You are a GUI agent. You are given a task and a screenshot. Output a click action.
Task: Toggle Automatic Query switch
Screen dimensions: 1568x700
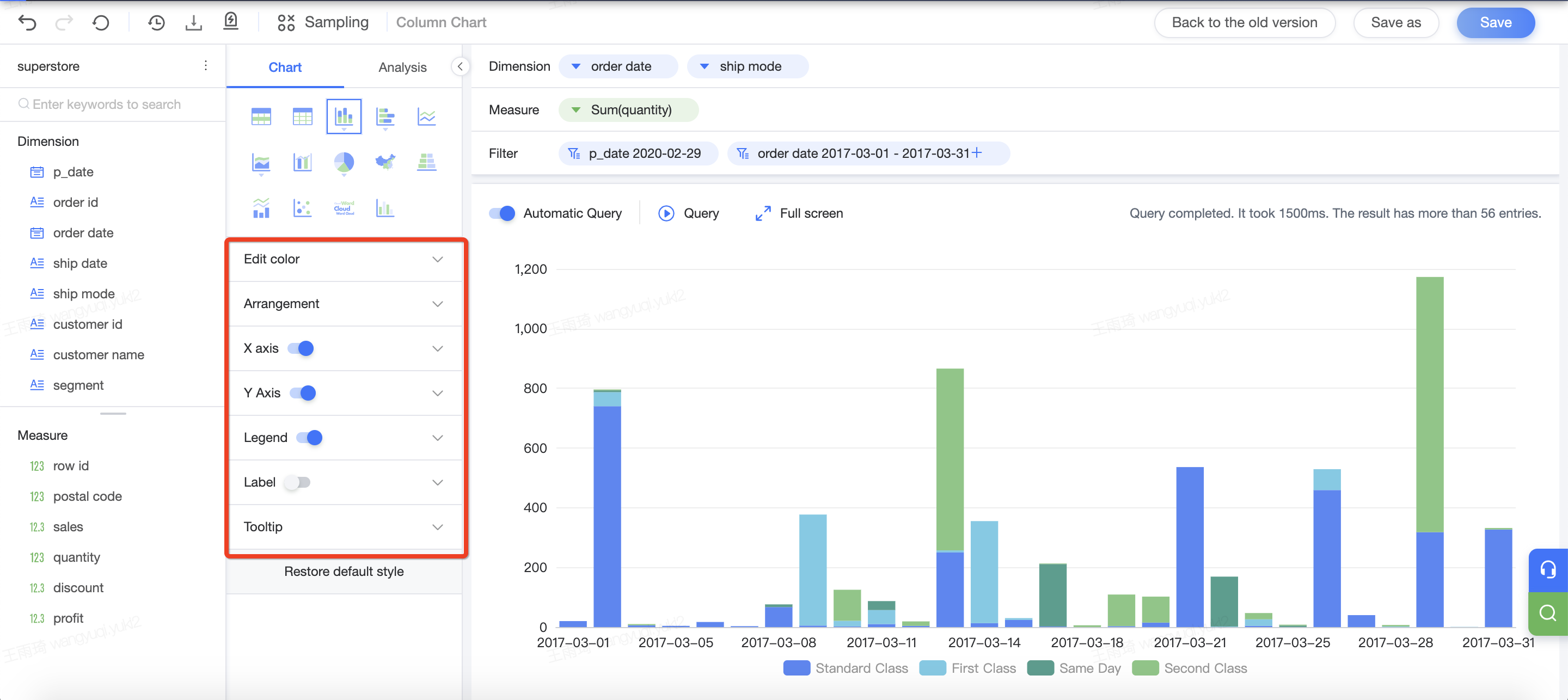(502, 214)
